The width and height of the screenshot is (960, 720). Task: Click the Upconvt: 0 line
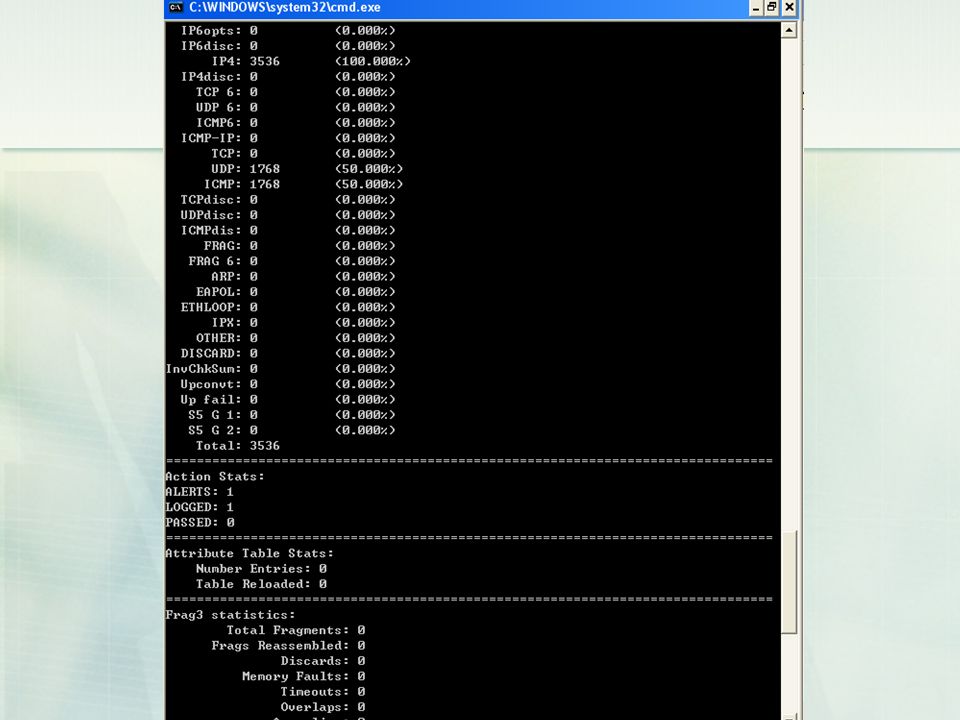[x=288, y=384]
